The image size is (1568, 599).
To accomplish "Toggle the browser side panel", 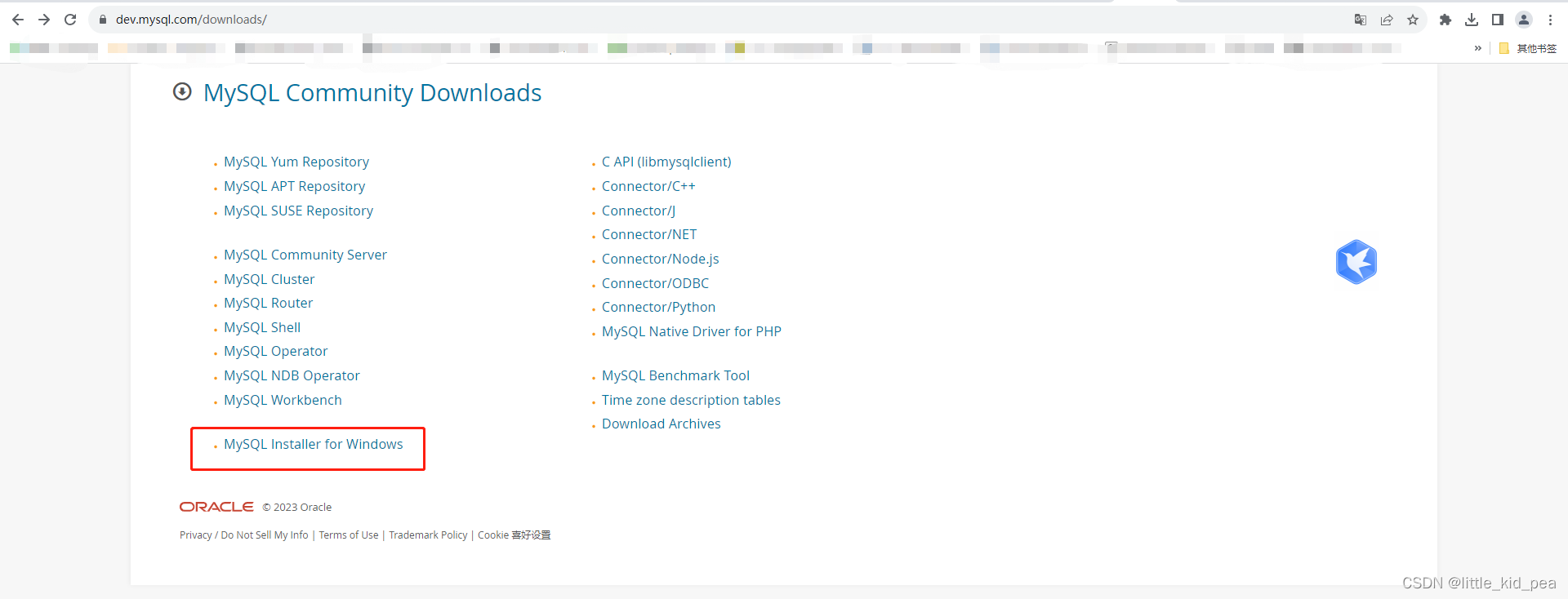I will pos(1498,20).
